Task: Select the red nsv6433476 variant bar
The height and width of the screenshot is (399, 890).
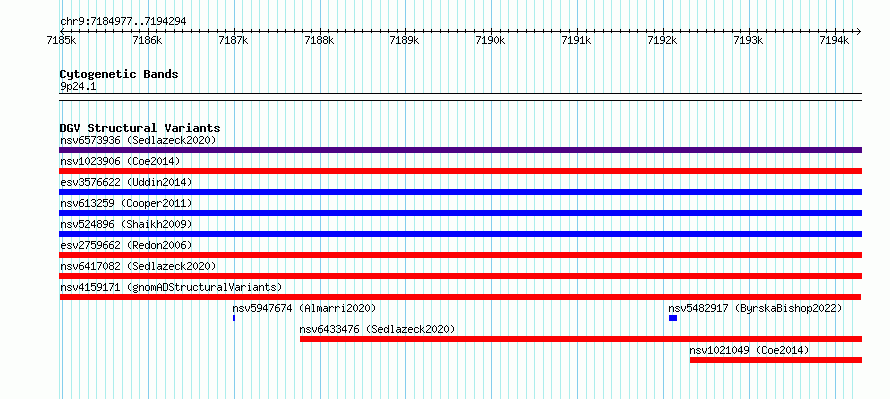Action: (581, 339)
